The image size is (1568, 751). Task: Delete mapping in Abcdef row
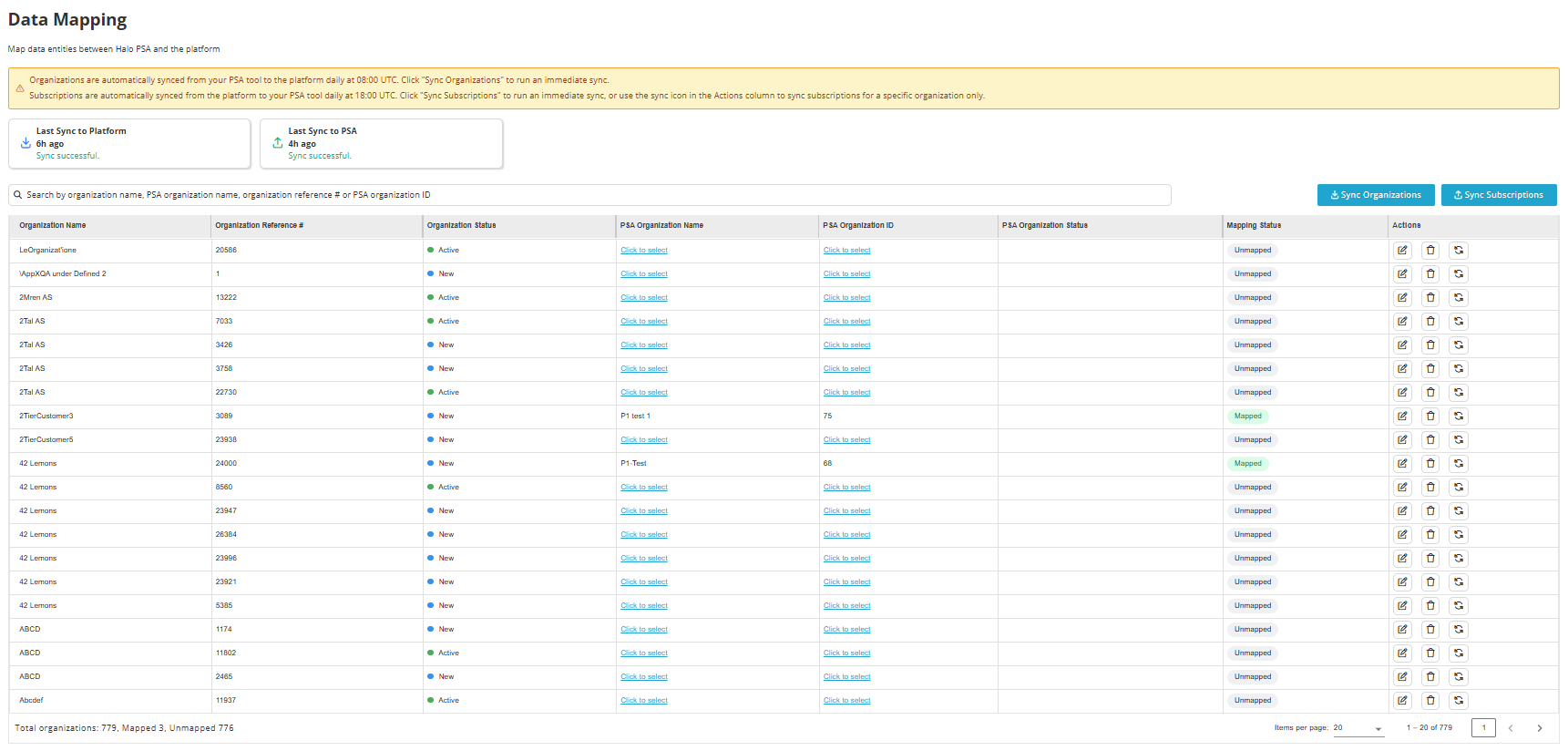(1430, 700)
